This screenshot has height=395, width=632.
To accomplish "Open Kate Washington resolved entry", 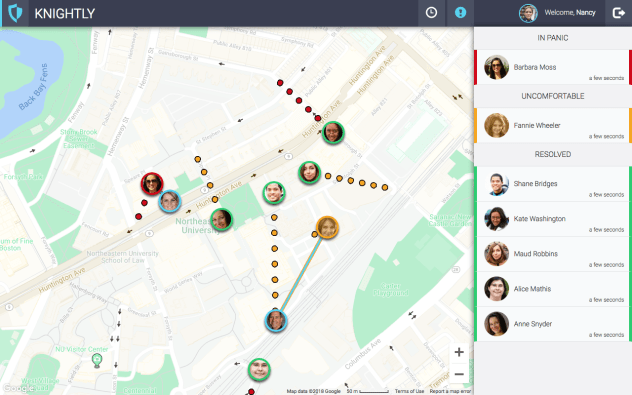I will (553, 219).
